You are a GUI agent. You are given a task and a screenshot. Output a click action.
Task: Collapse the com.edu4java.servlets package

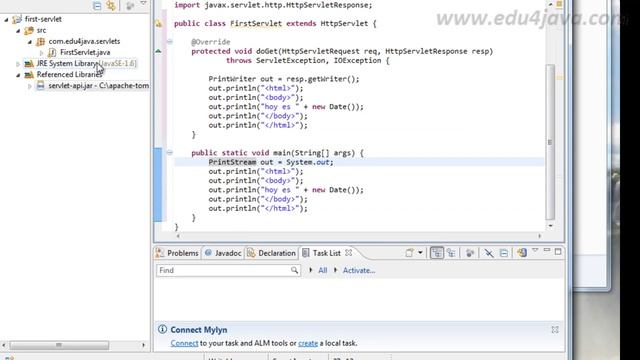[30, 42]
